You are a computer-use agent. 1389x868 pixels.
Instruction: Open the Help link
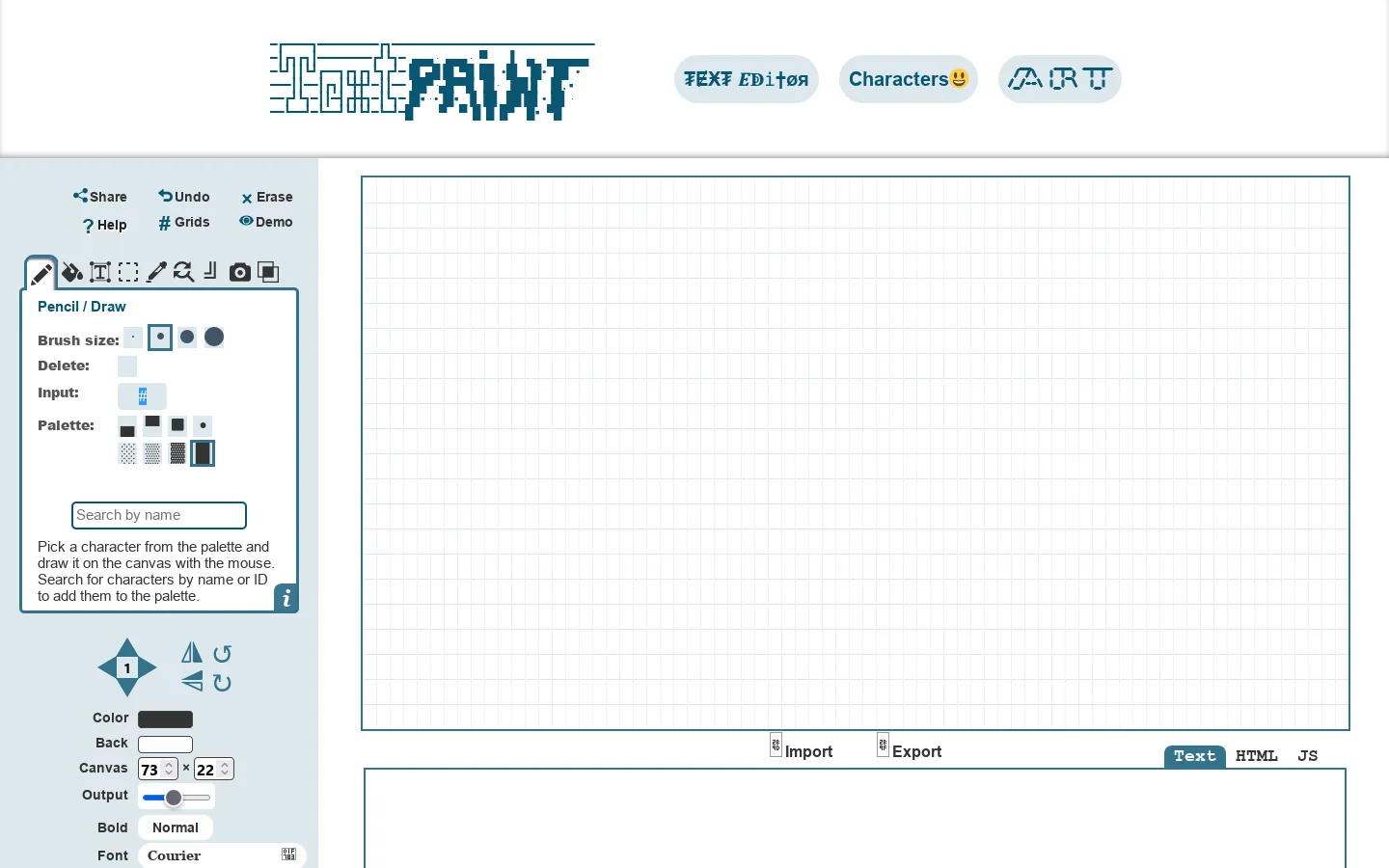pos(104,226)
